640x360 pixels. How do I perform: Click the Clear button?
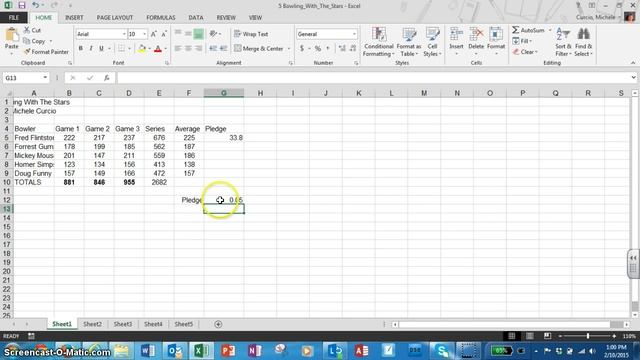(525, 52)
